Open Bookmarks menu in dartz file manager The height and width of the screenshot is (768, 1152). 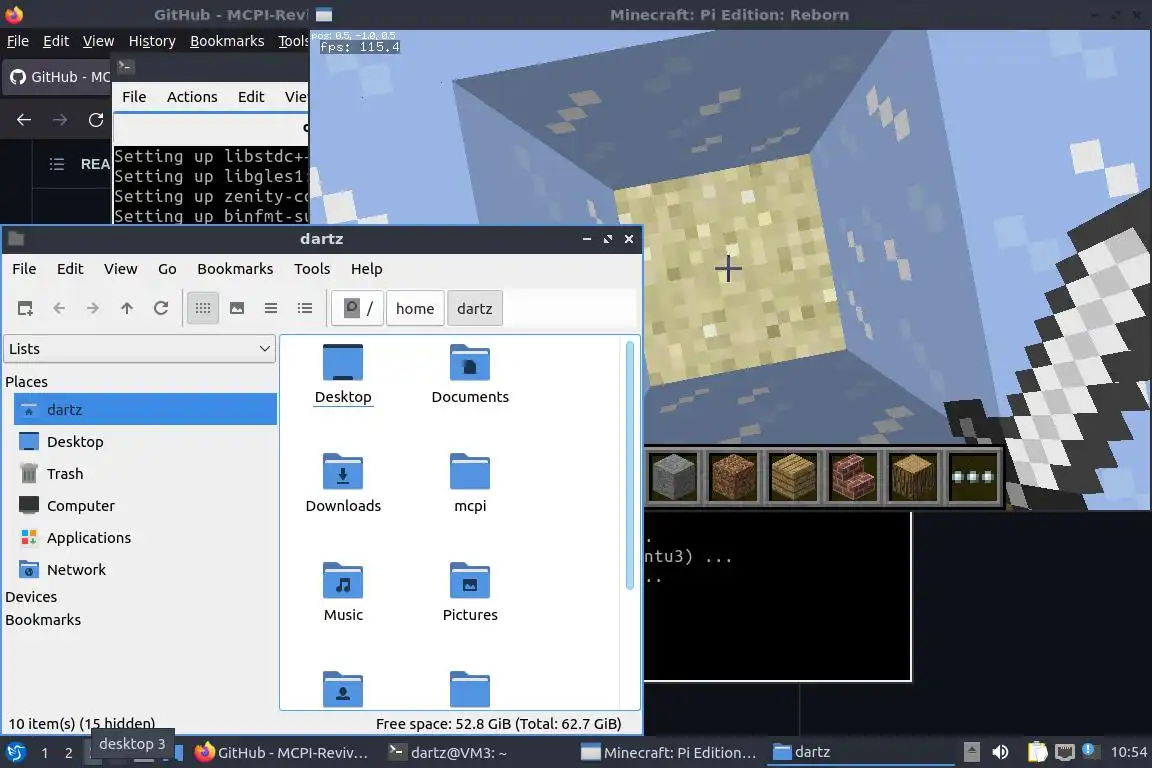[x=235, y=268]
